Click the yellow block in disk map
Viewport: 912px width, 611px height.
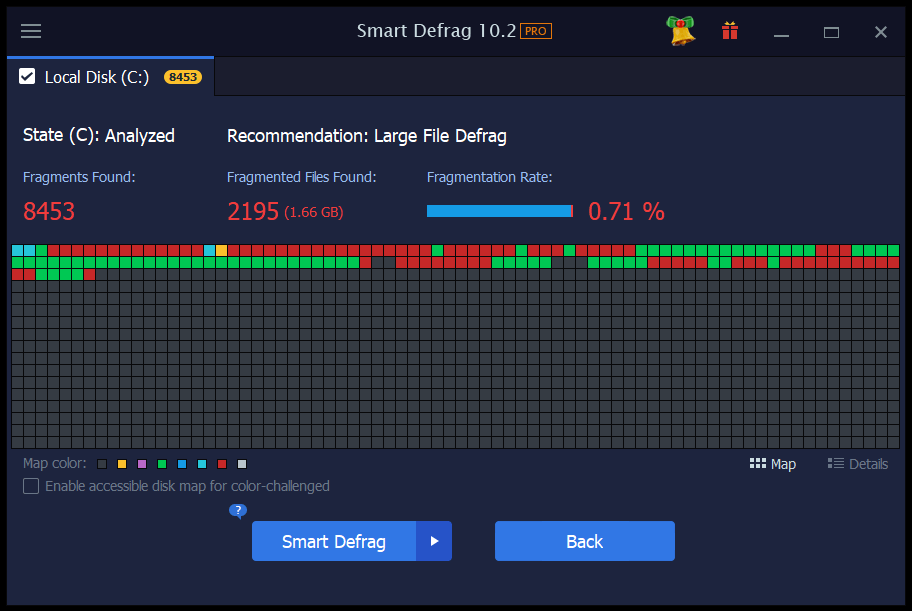pos(221,250)
